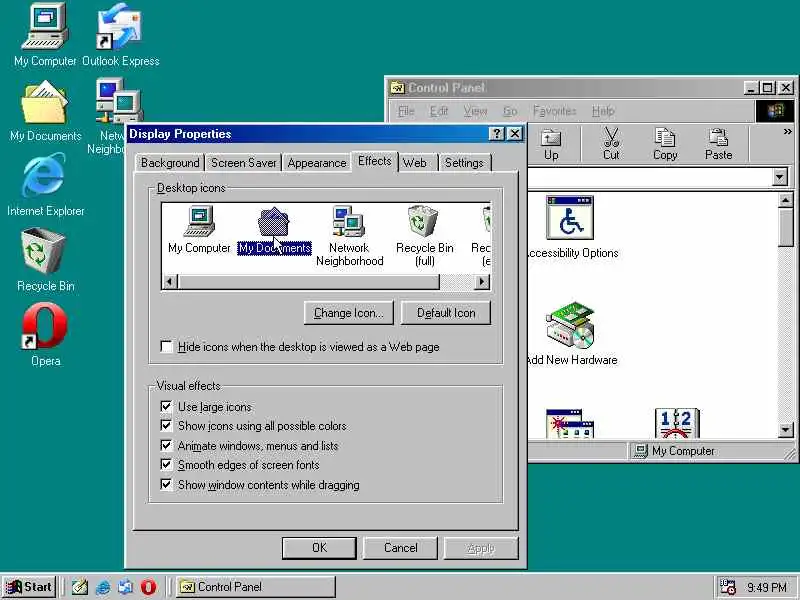Viewport: 800px width, 600px height.
Task: Select the Internet Explorer desktop icon
Action: (x=45, y=185)
